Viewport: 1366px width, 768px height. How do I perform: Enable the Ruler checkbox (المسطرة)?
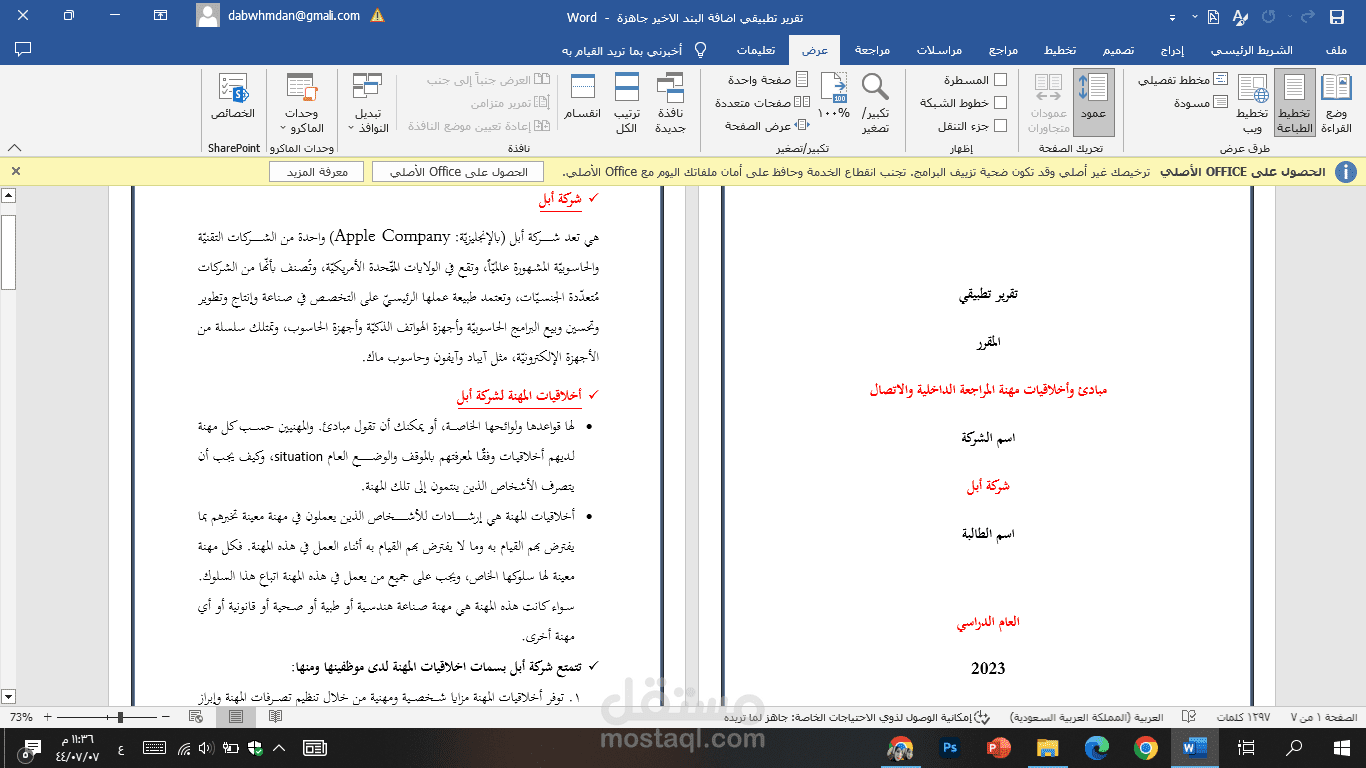(1000, 80)
